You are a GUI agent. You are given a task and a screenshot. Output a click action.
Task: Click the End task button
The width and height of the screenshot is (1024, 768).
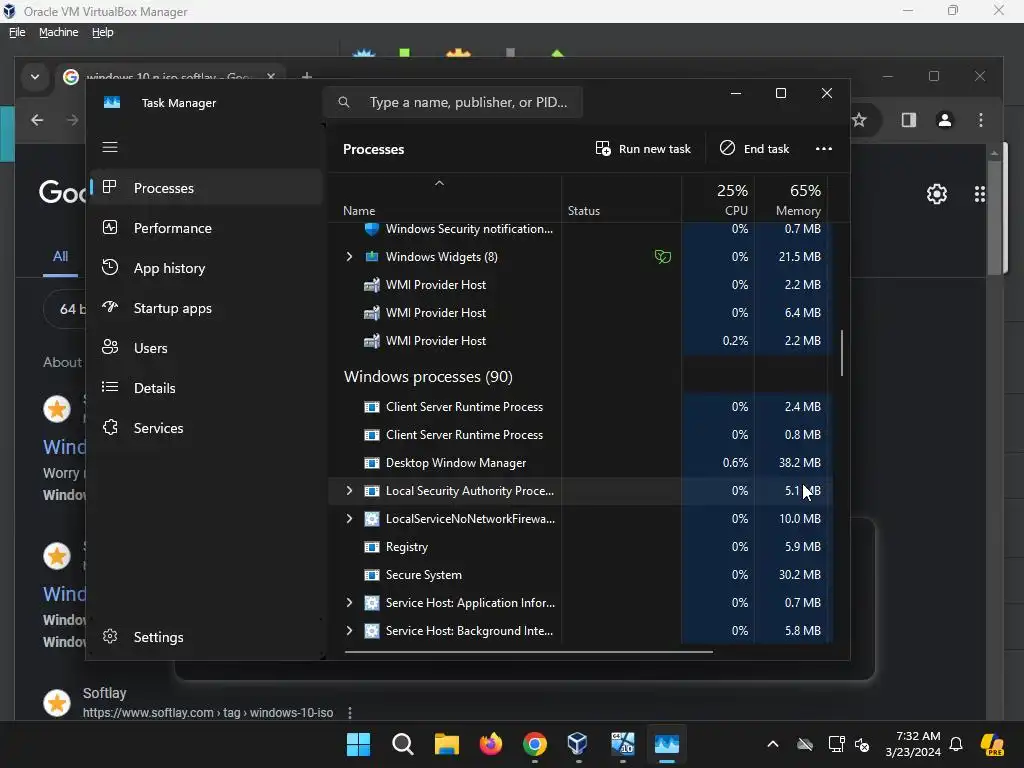click(754, 149)
